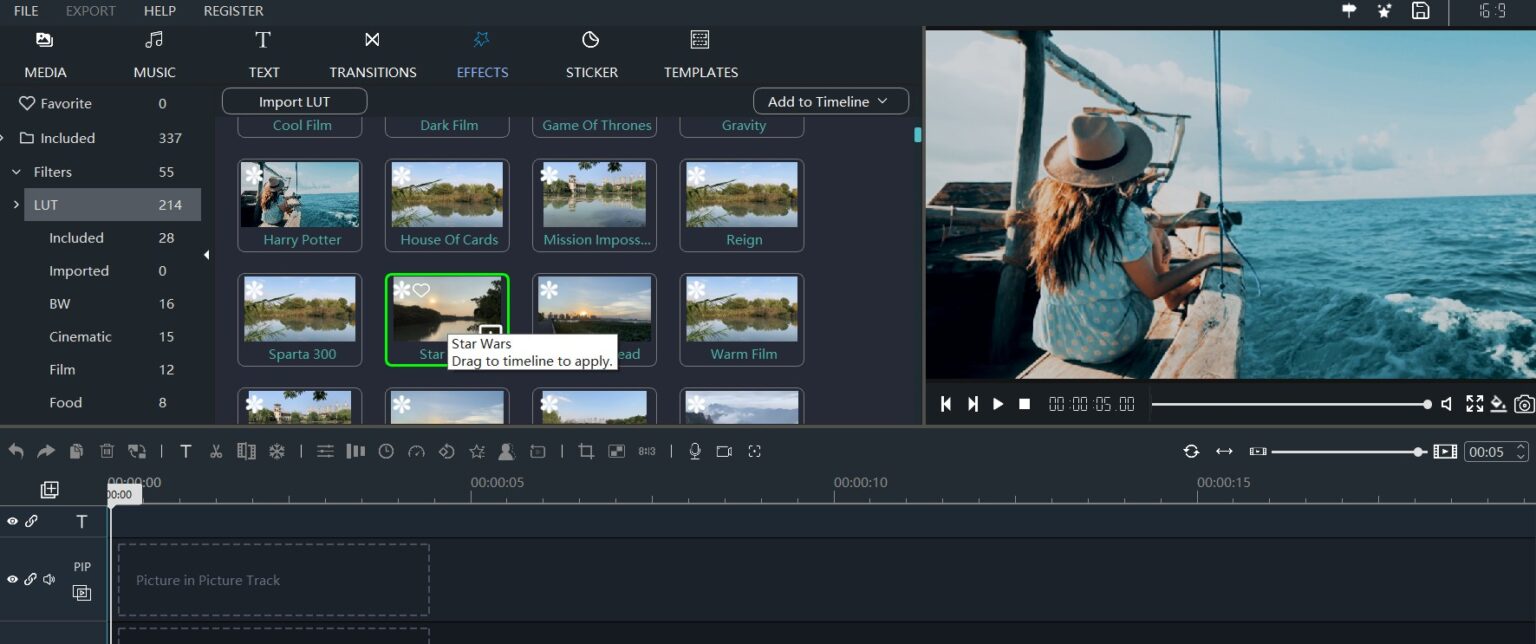Switch to the Transitions tab
The height and width of the screenshot is (644, 1536).
(372, 55)
